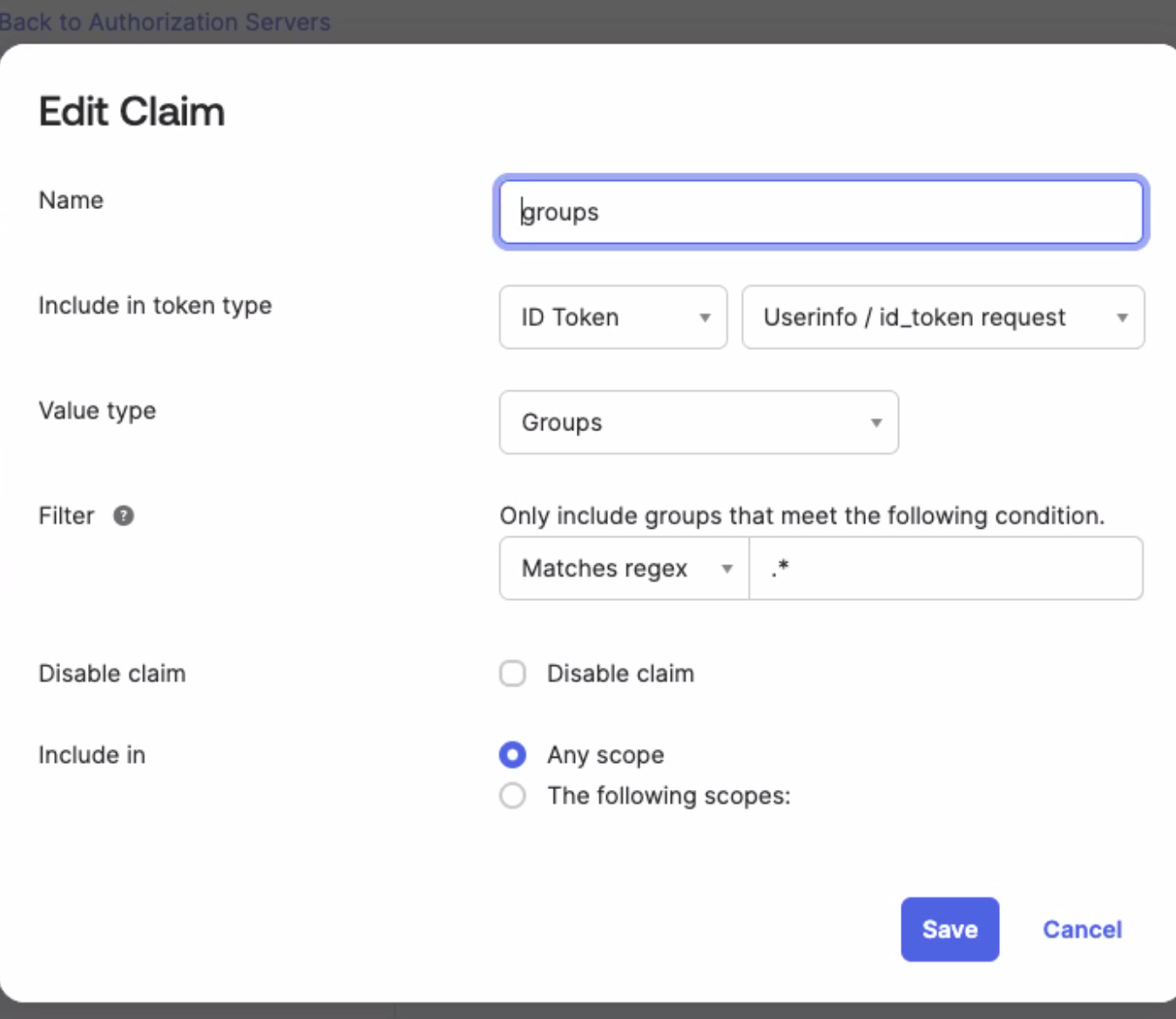Click the Filter help question mark icon
The height and width of the screenshot is (1019, 1176).
coord(124,516)
